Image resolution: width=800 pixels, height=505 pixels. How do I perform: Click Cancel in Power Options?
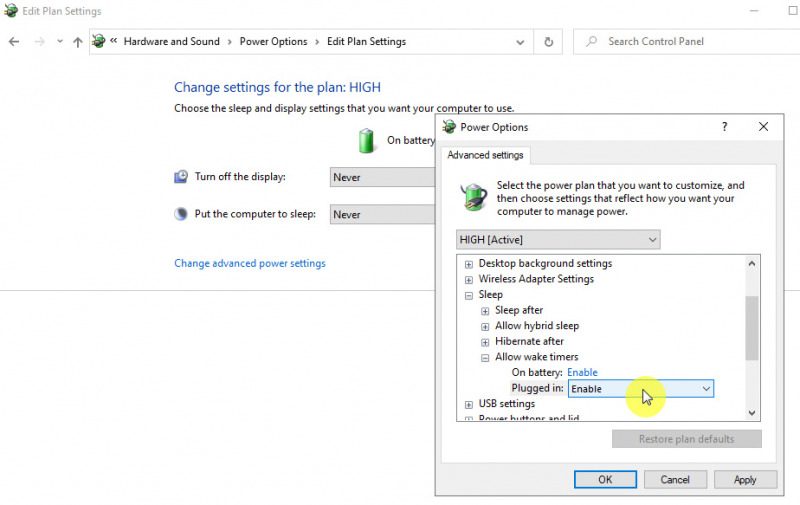[x=675, y=479]
